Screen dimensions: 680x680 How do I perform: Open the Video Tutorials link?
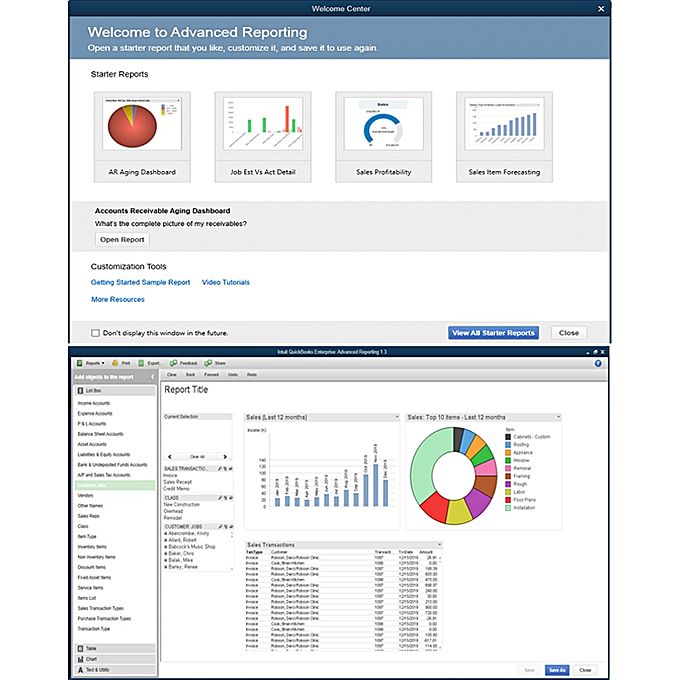pos(225,283)
